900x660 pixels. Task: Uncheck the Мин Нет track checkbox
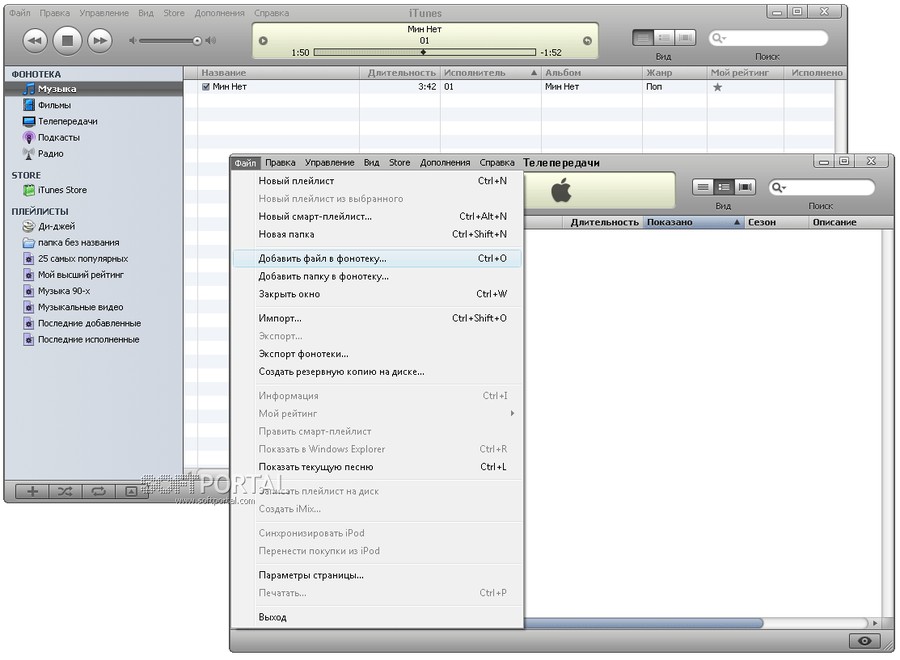point(205,87)
